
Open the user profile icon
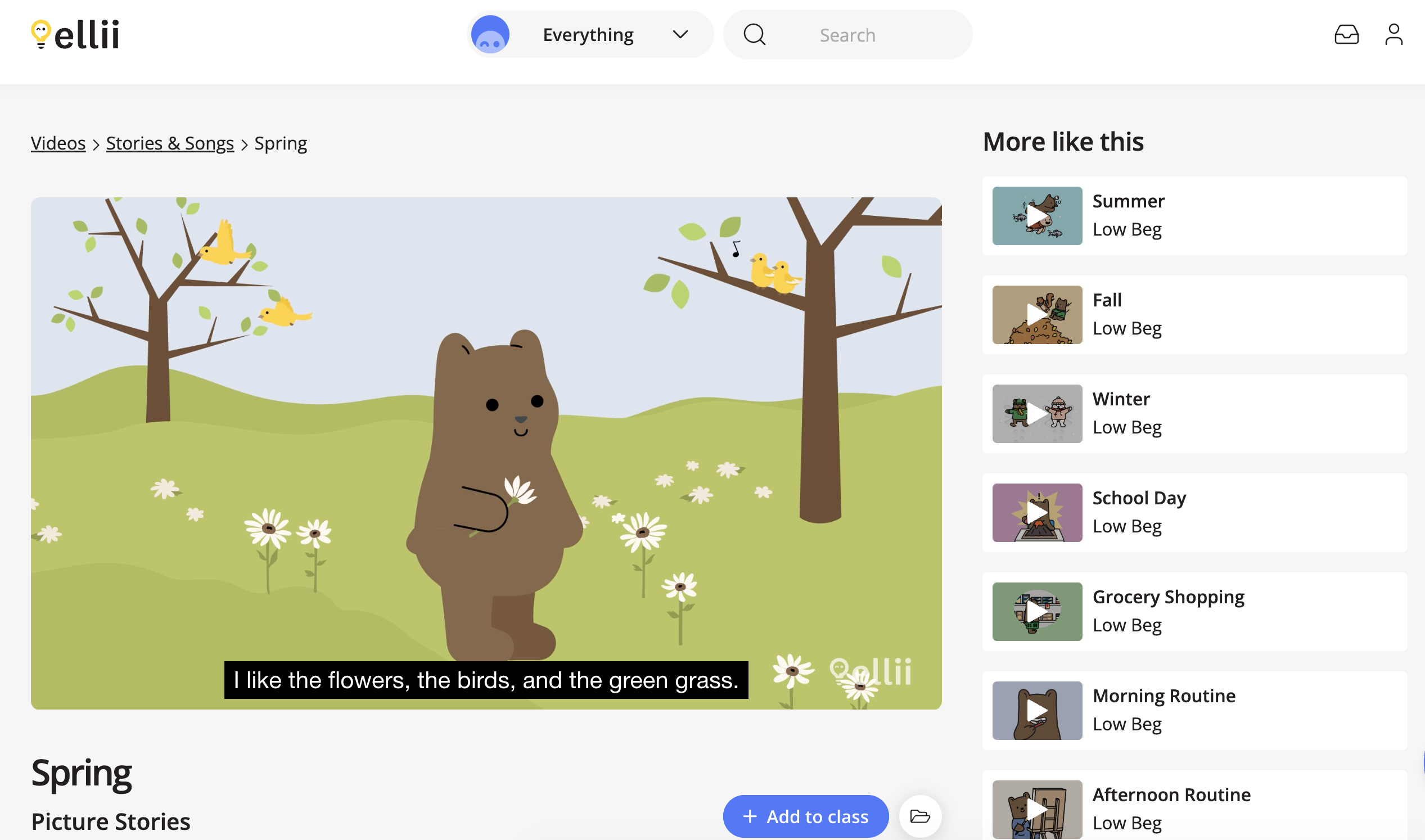click(x=1394, y=35)
